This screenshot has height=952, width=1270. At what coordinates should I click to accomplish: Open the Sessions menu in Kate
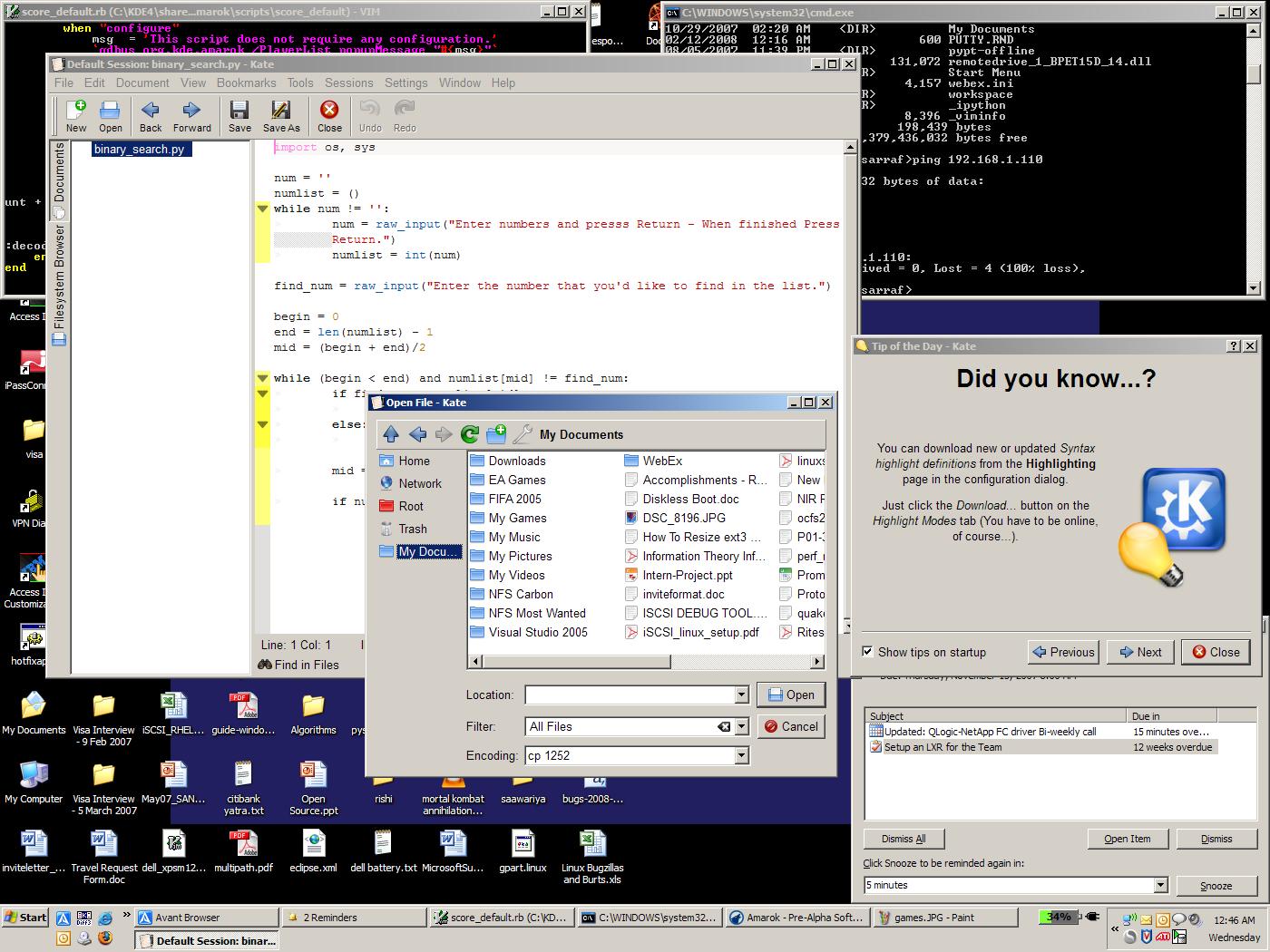(x=348, y=83)
